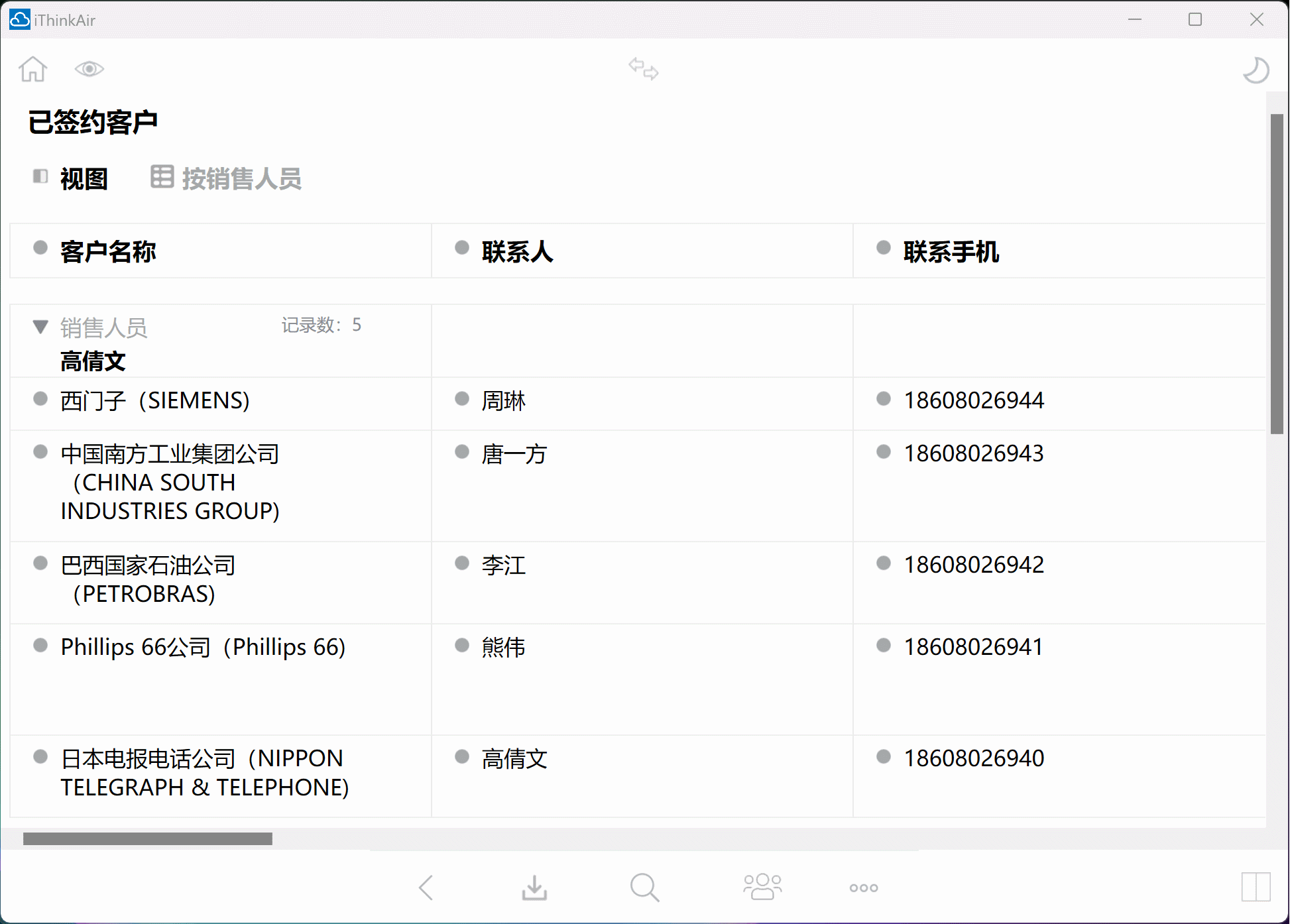Click the horizontal scrollbar thumb
Viewport: 1290px width, 924px height.
tap(148, 838)
